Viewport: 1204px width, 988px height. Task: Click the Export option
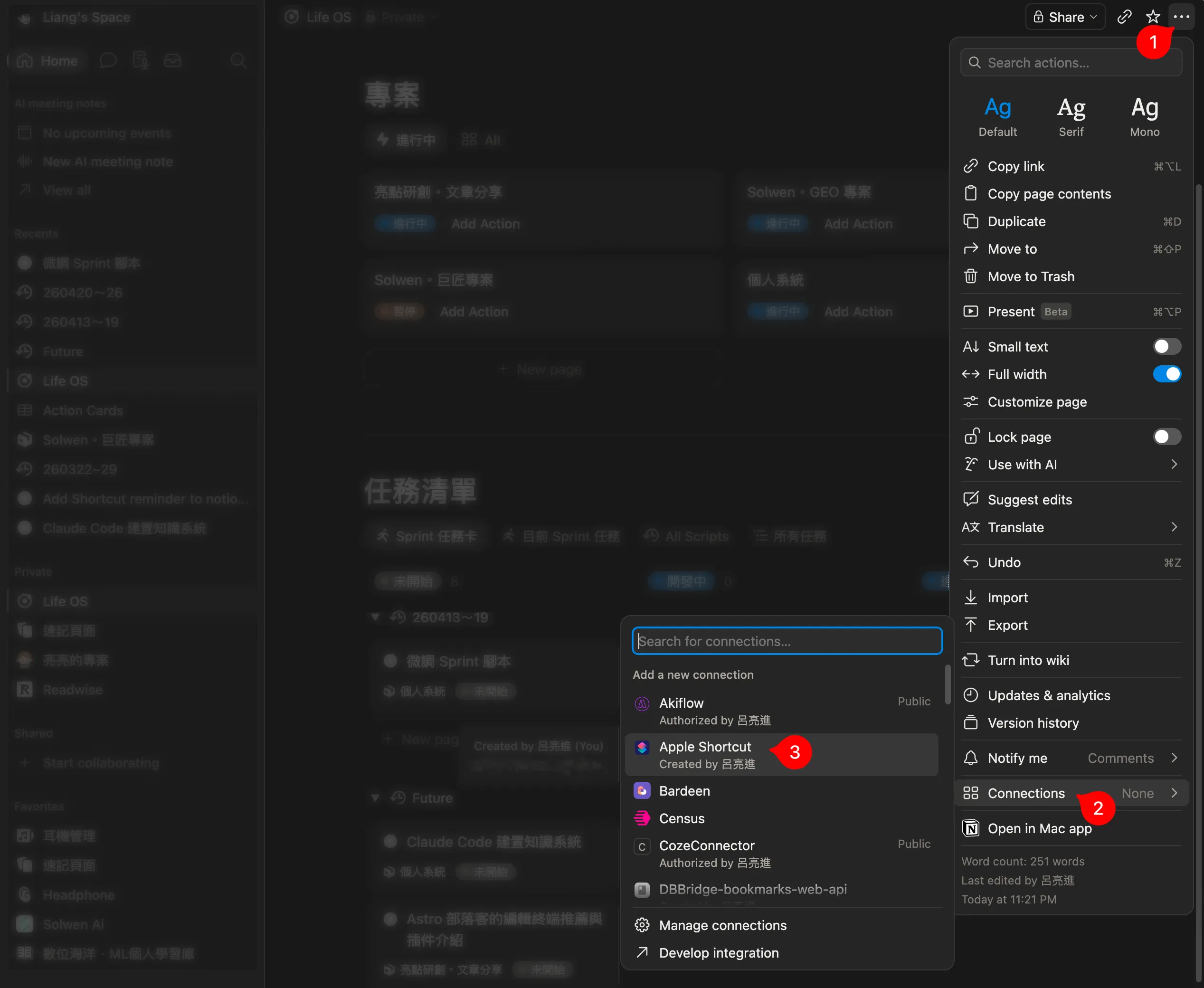pyautogui.click(x=1071, y=625)
